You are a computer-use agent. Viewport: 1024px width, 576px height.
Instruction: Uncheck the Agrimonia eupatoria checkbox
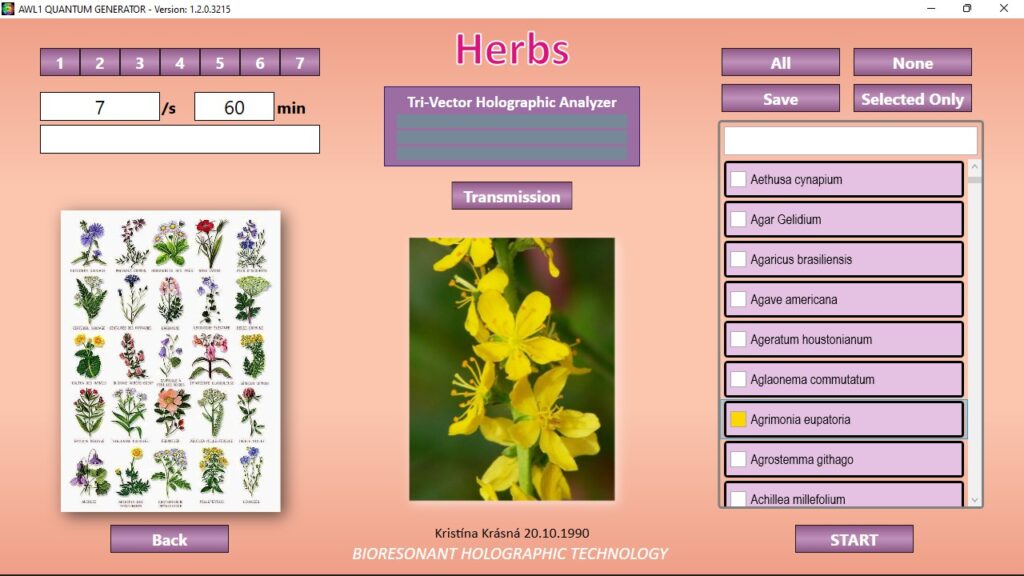pos(738,420)
